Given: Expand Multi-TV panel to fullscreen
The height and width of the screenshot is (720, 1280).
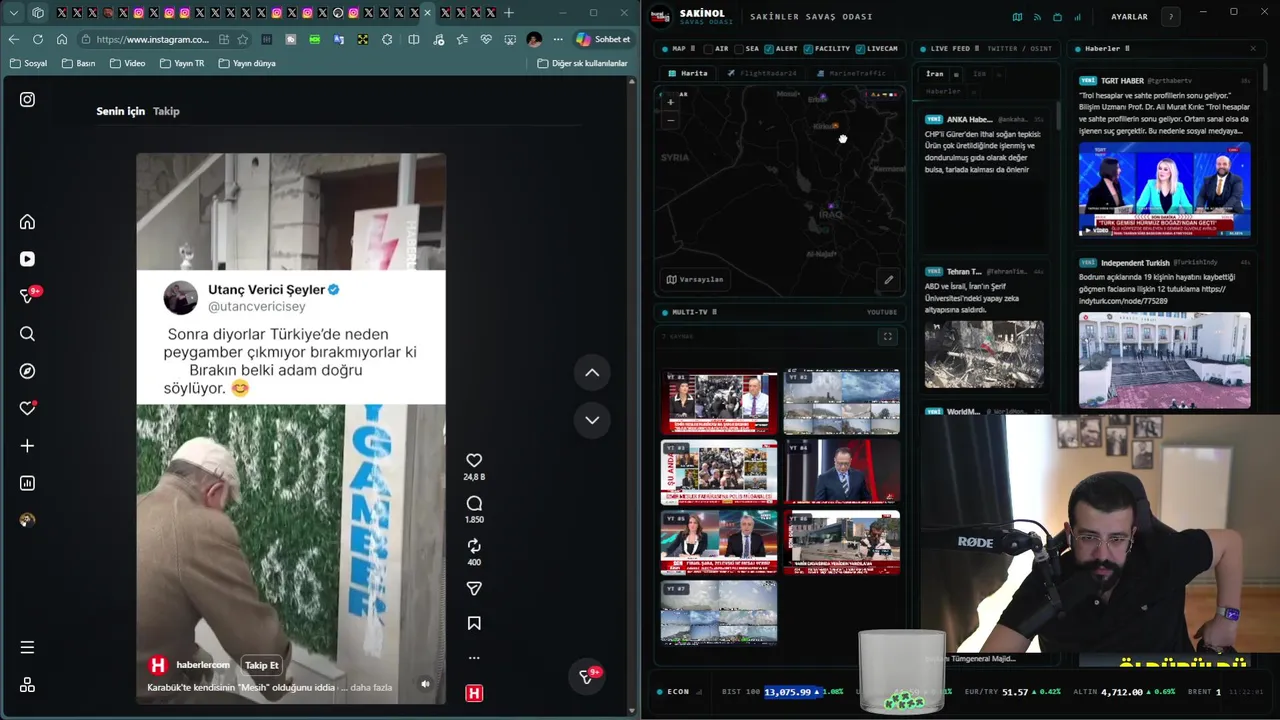Looking at the screenshot, I should (x=887, y=337).
